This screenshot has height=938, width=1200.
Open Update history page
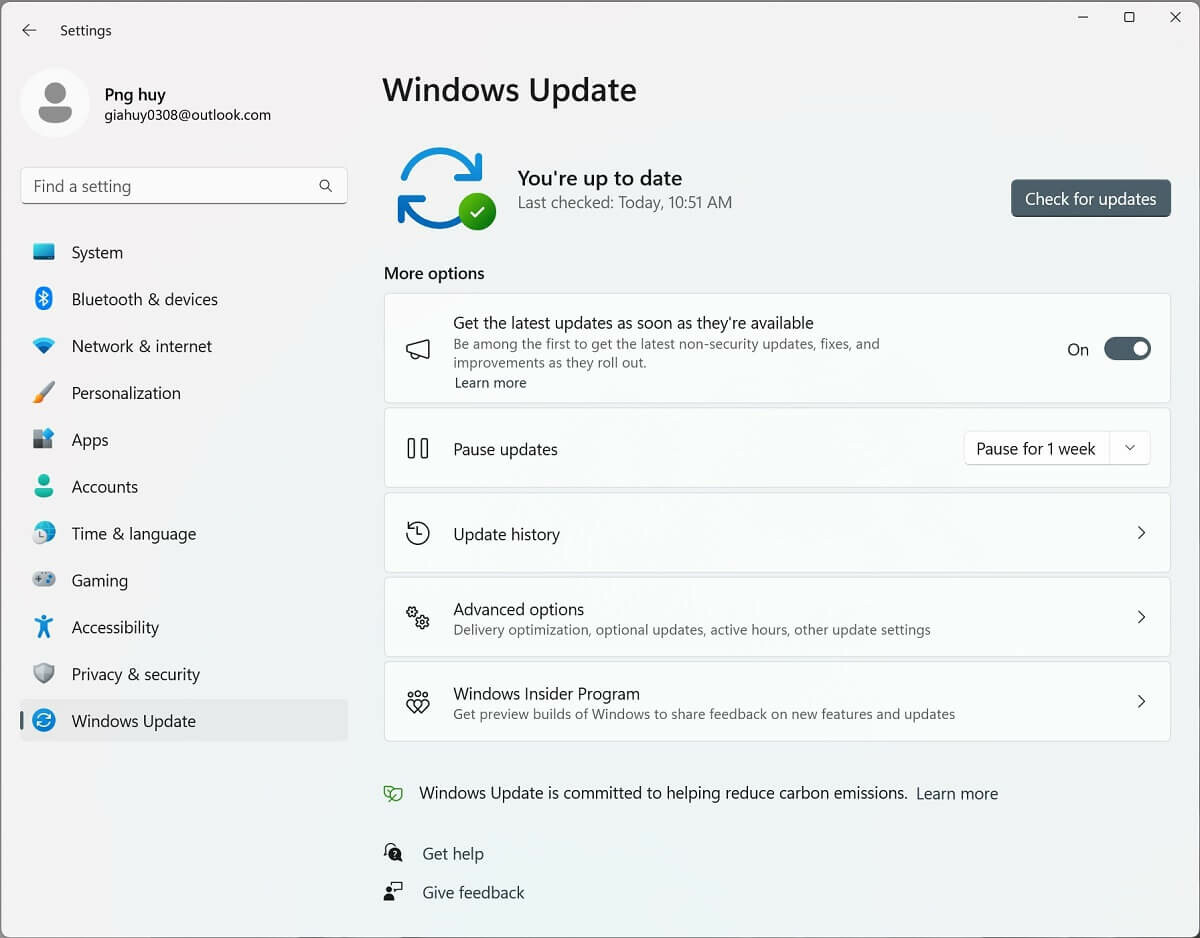[x=1141, y=533]
